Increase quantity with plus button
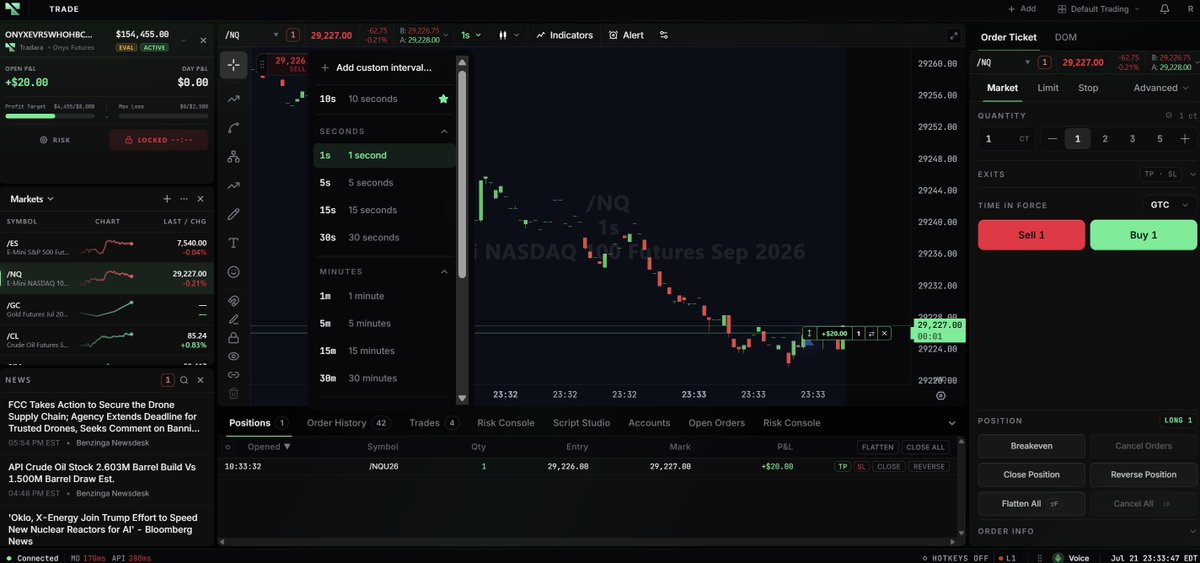 point(1185,139)
